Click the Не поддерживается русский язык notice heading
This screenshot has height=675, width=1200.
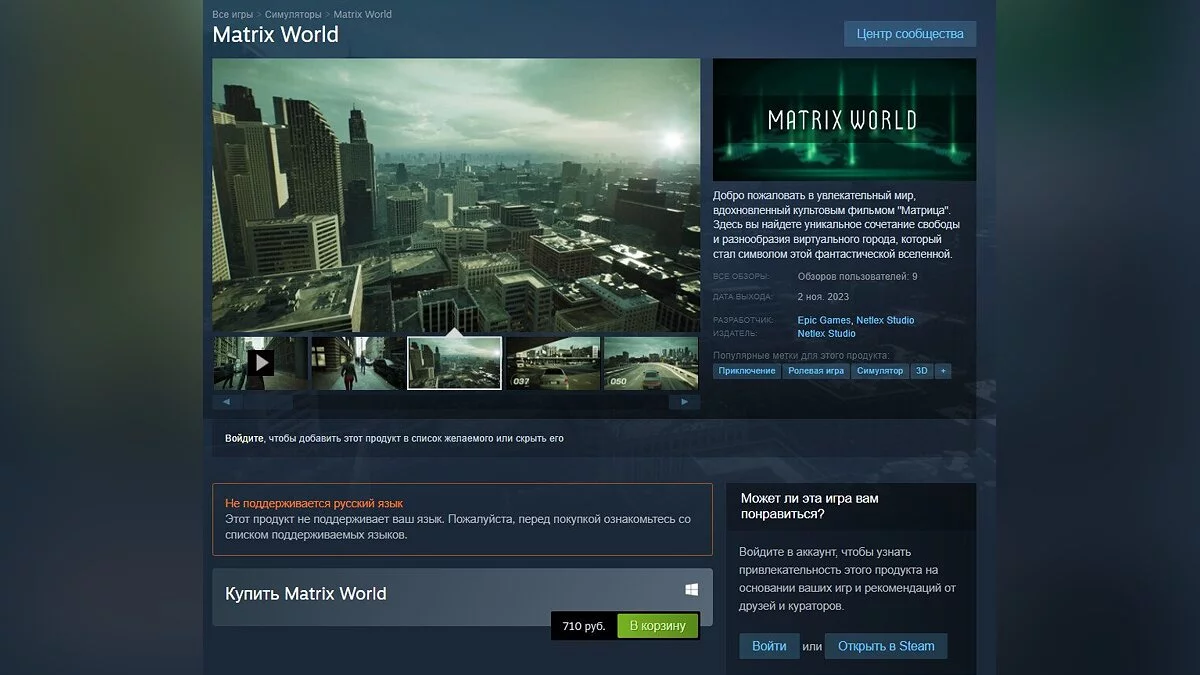click(x=314, y=503)
